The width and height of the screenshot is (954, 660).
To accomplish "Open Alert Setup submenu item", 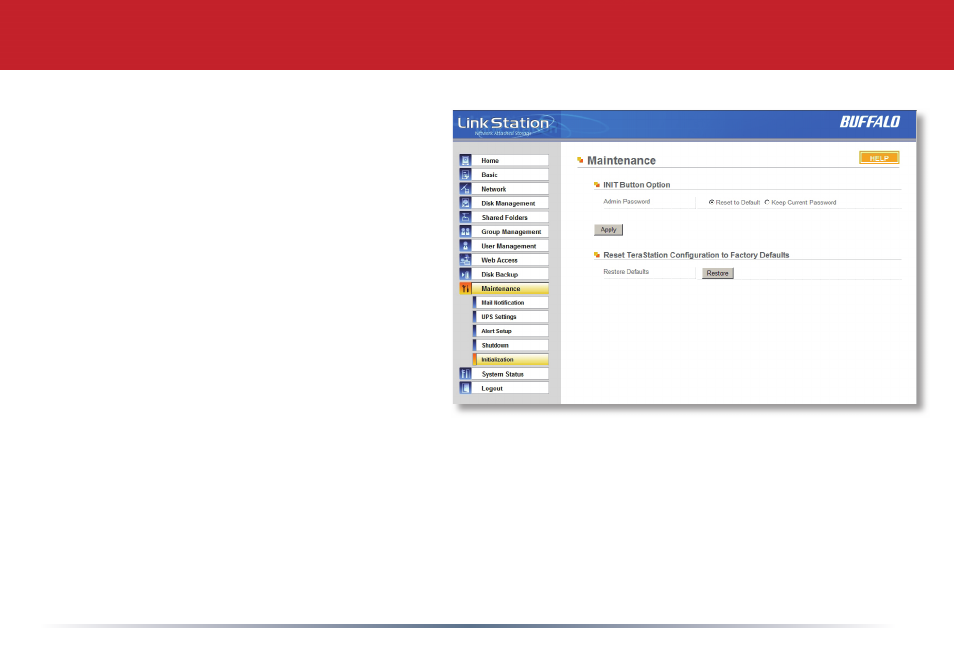I will (511, 331).
